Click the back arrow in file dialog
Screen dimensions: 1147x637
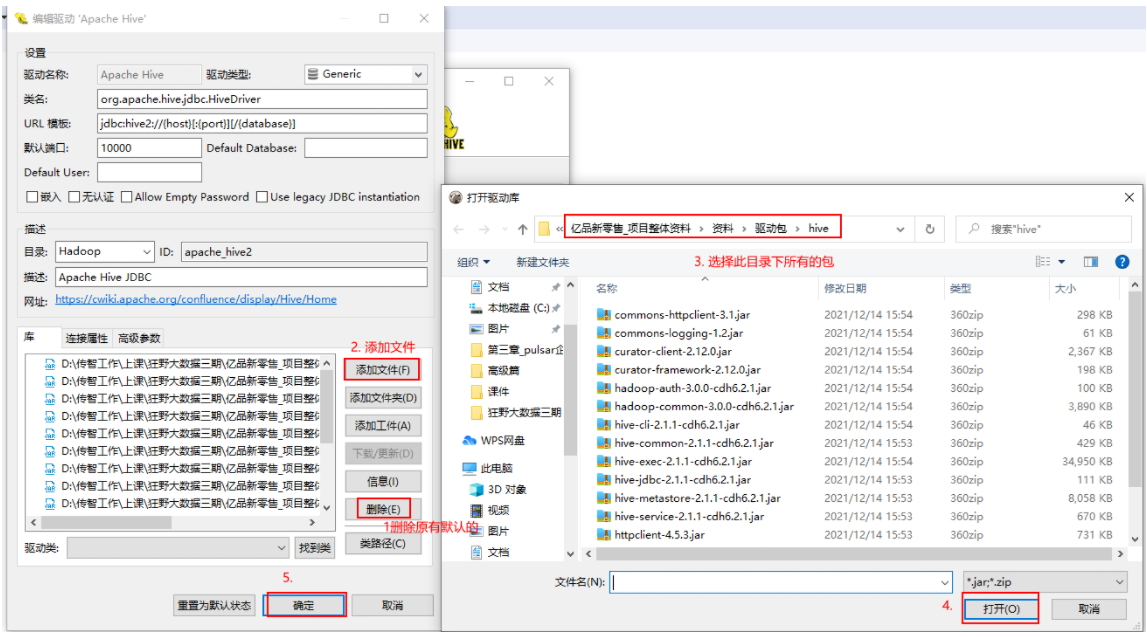click(459, 229)
